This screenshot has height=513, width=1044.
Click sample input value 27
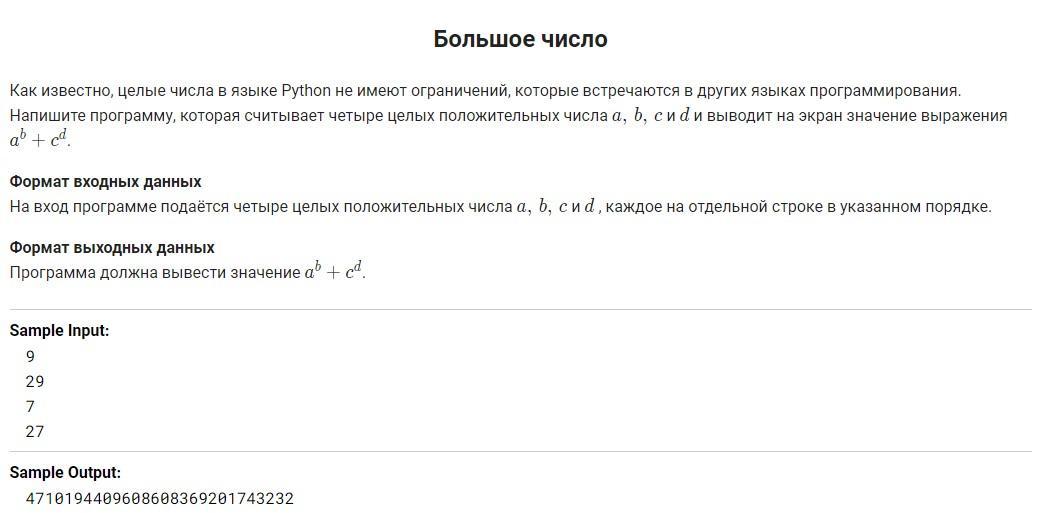(x=35, y=431)
